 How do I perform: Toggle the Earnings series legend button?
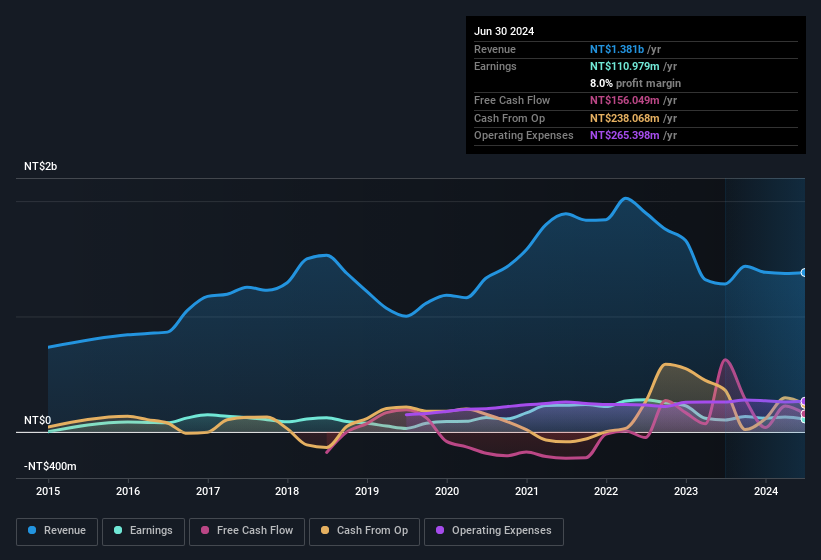[x=143, y=531]
